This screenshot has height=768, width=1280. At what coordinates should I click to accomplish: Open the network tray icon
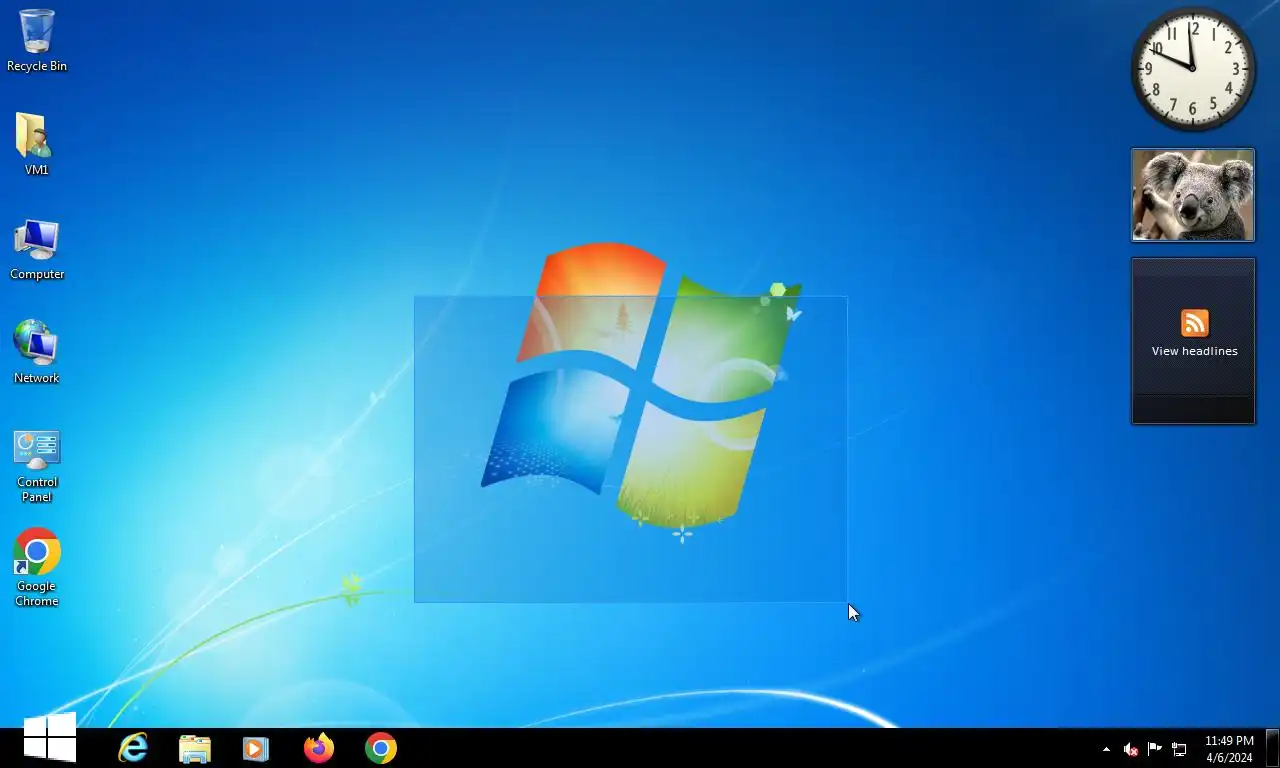point(1179,749)
